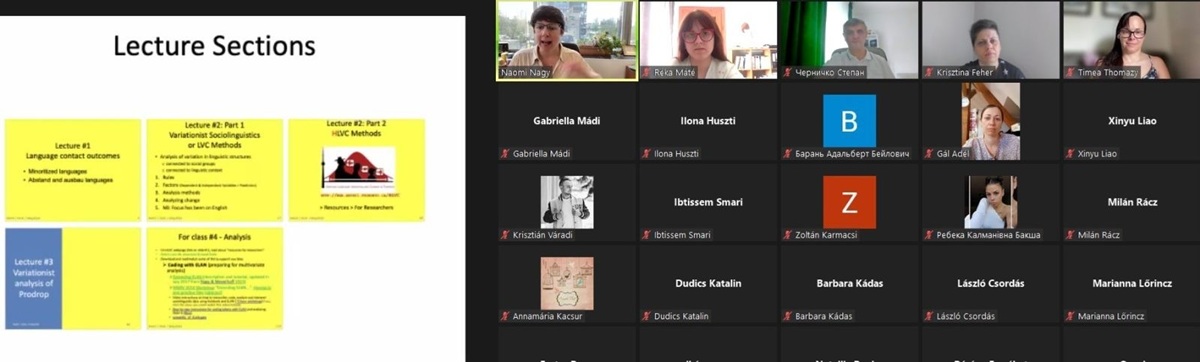Click muted mic icon beside Gabriella Mádi name label

pyautogui.click(x=506, y=154)
